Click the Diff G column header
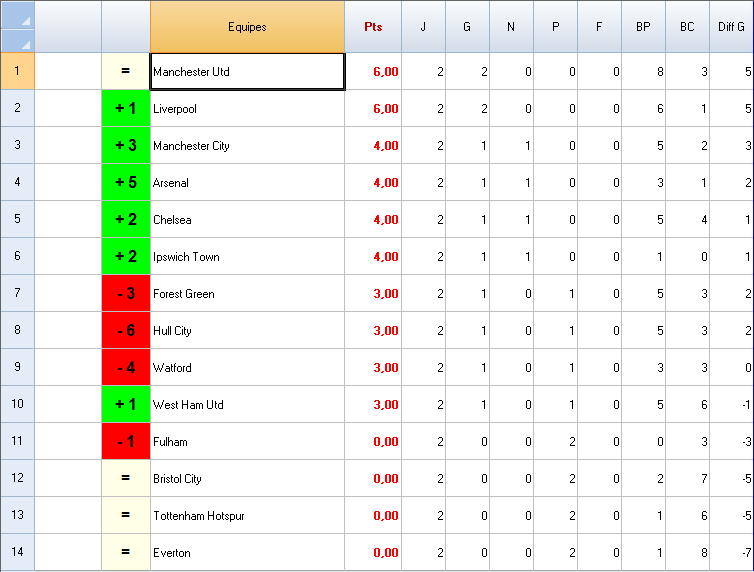The image size is (754, 572). (731, 27)
